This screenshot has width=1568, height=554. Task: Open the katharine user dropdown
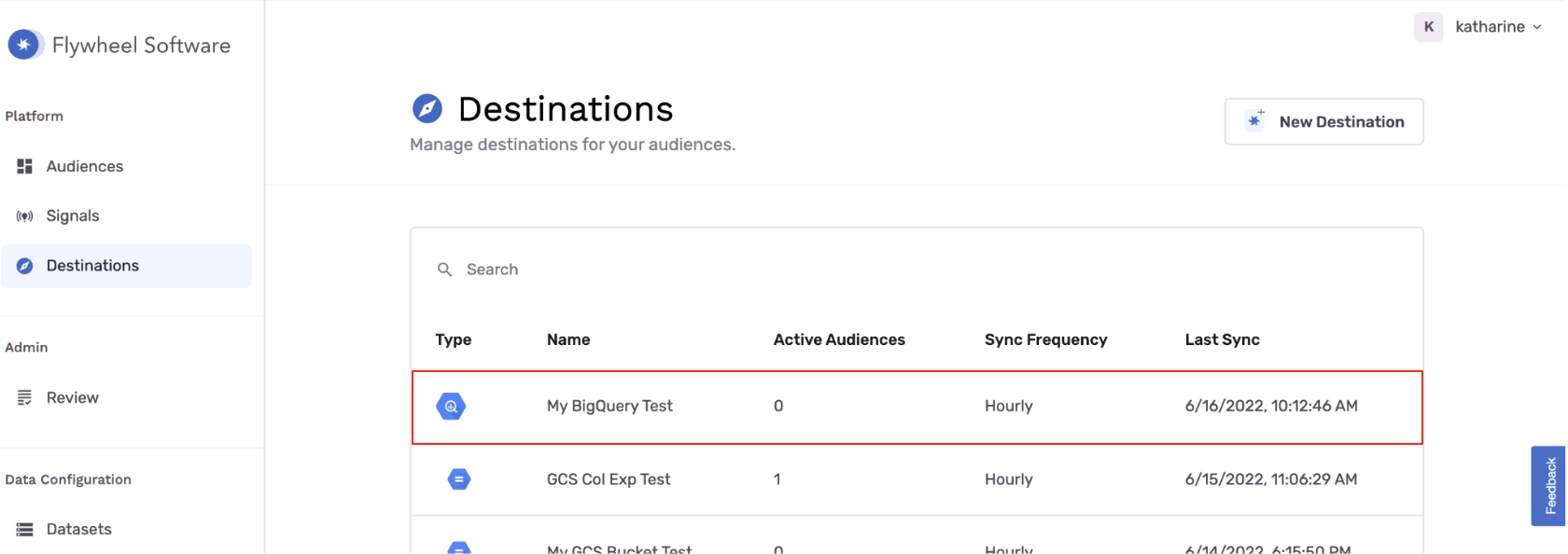(x=1498, y=27)
